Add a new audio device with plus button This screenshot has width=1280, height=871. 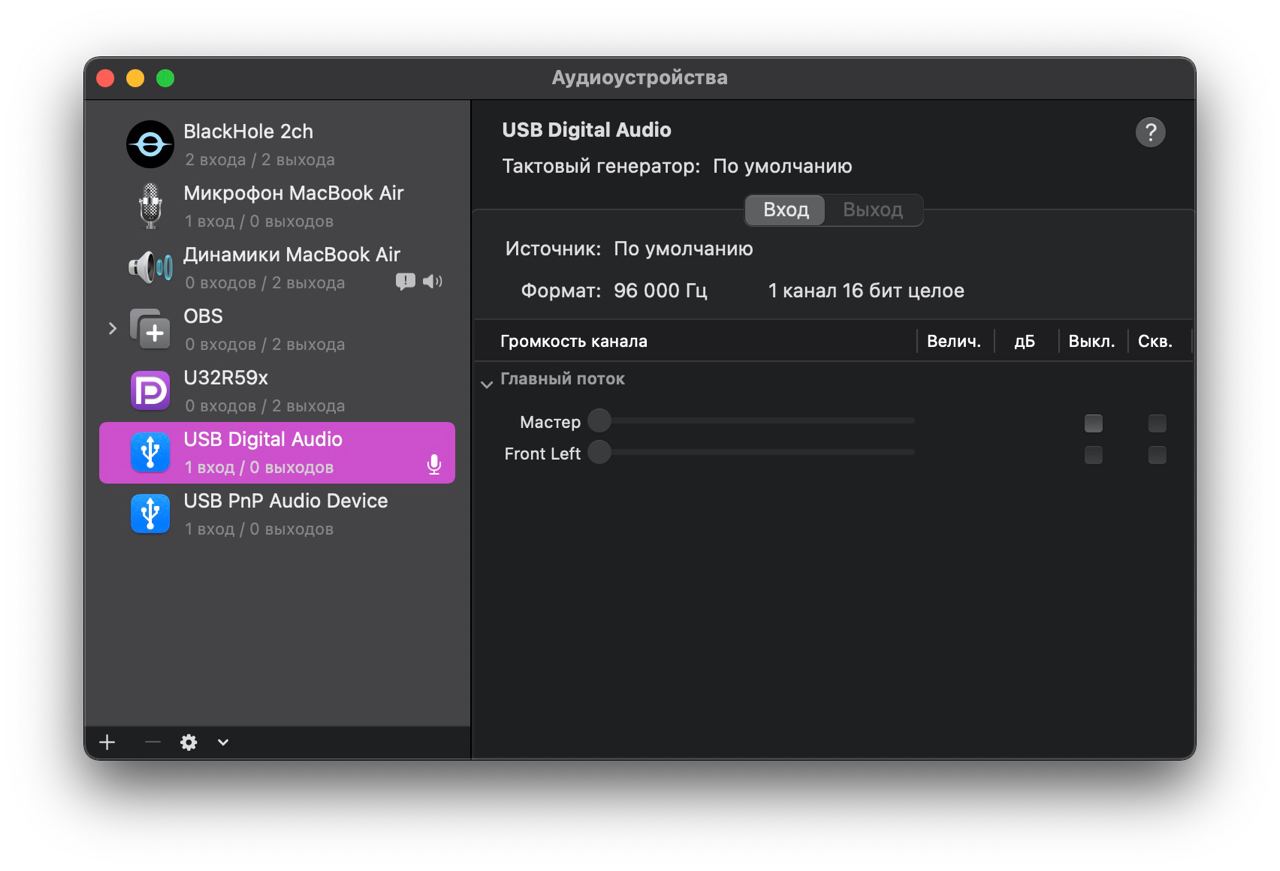[x=107, y=742]
